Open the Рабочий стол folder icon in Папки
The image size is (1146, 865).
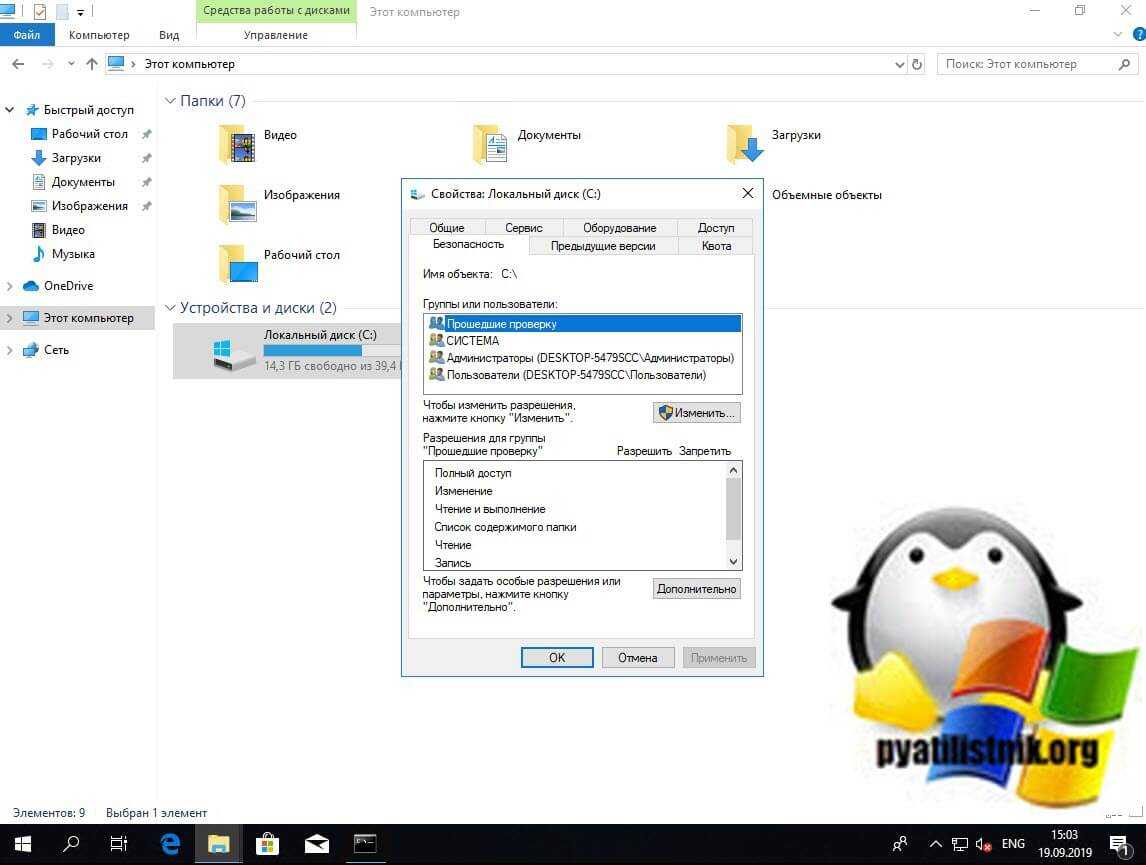tap(238, 263)
